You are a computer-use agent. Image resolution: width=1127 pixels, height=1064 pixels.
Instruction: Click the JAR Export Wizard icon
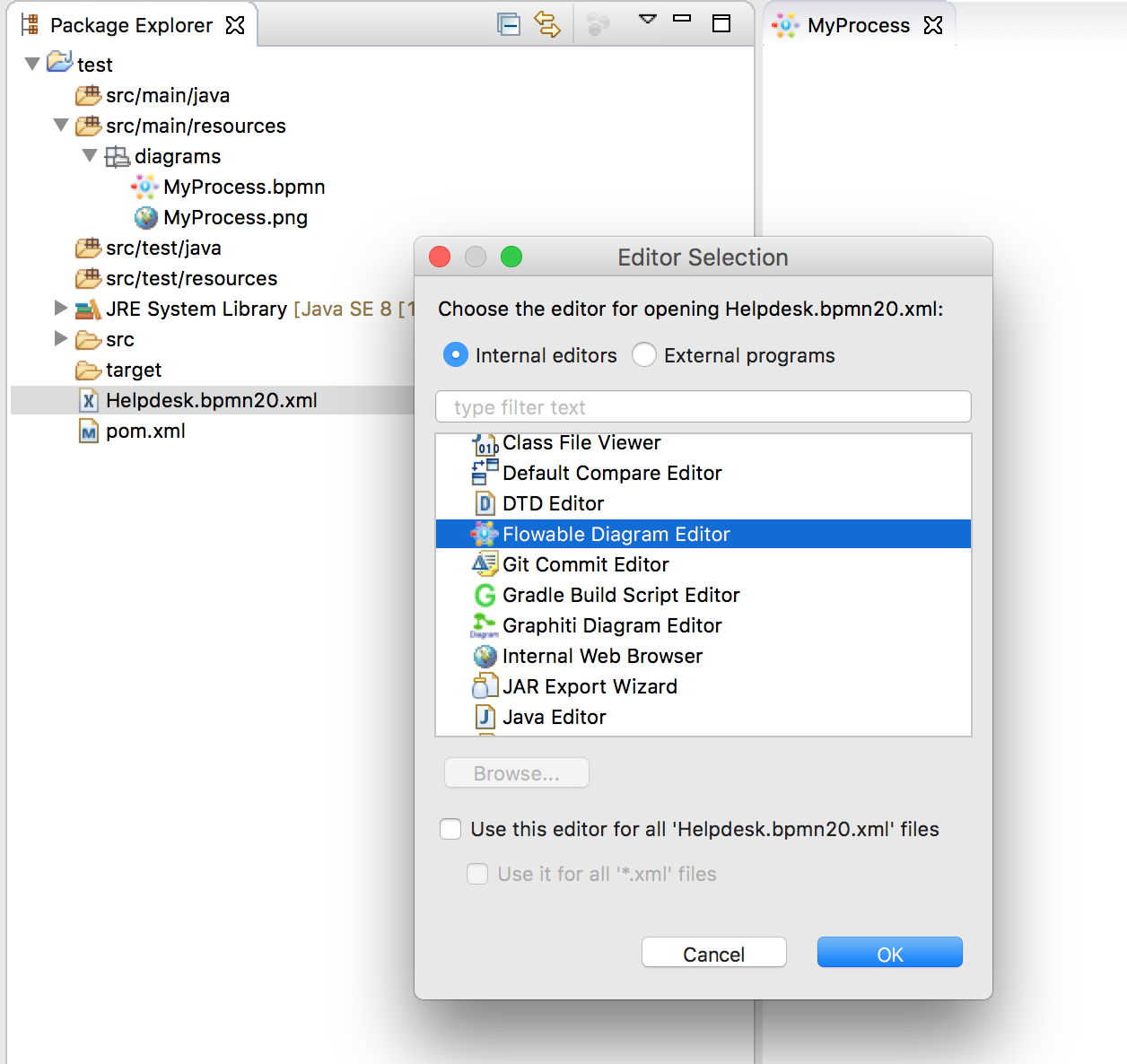point(485,685)
